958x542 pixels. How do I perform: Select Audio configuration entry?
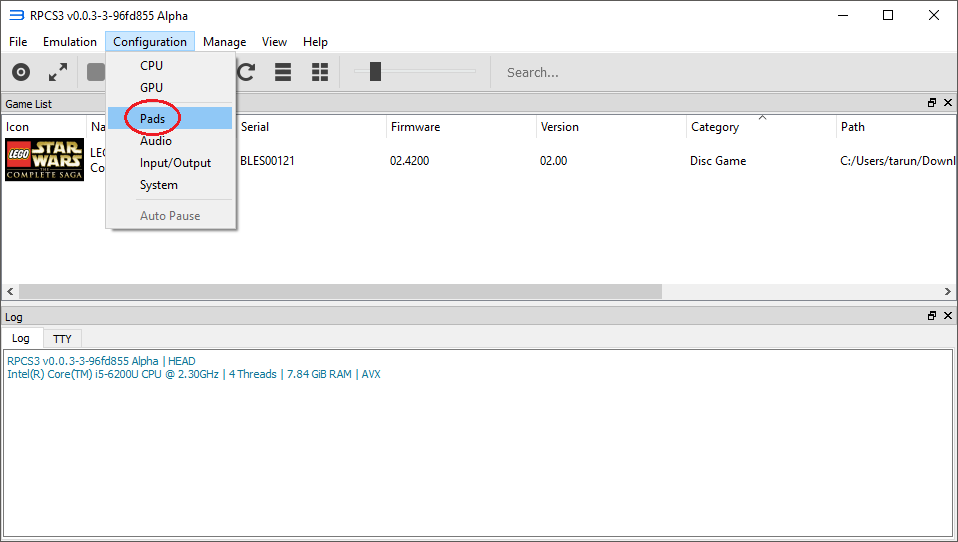pyautogui.click(x=170, y=141)
